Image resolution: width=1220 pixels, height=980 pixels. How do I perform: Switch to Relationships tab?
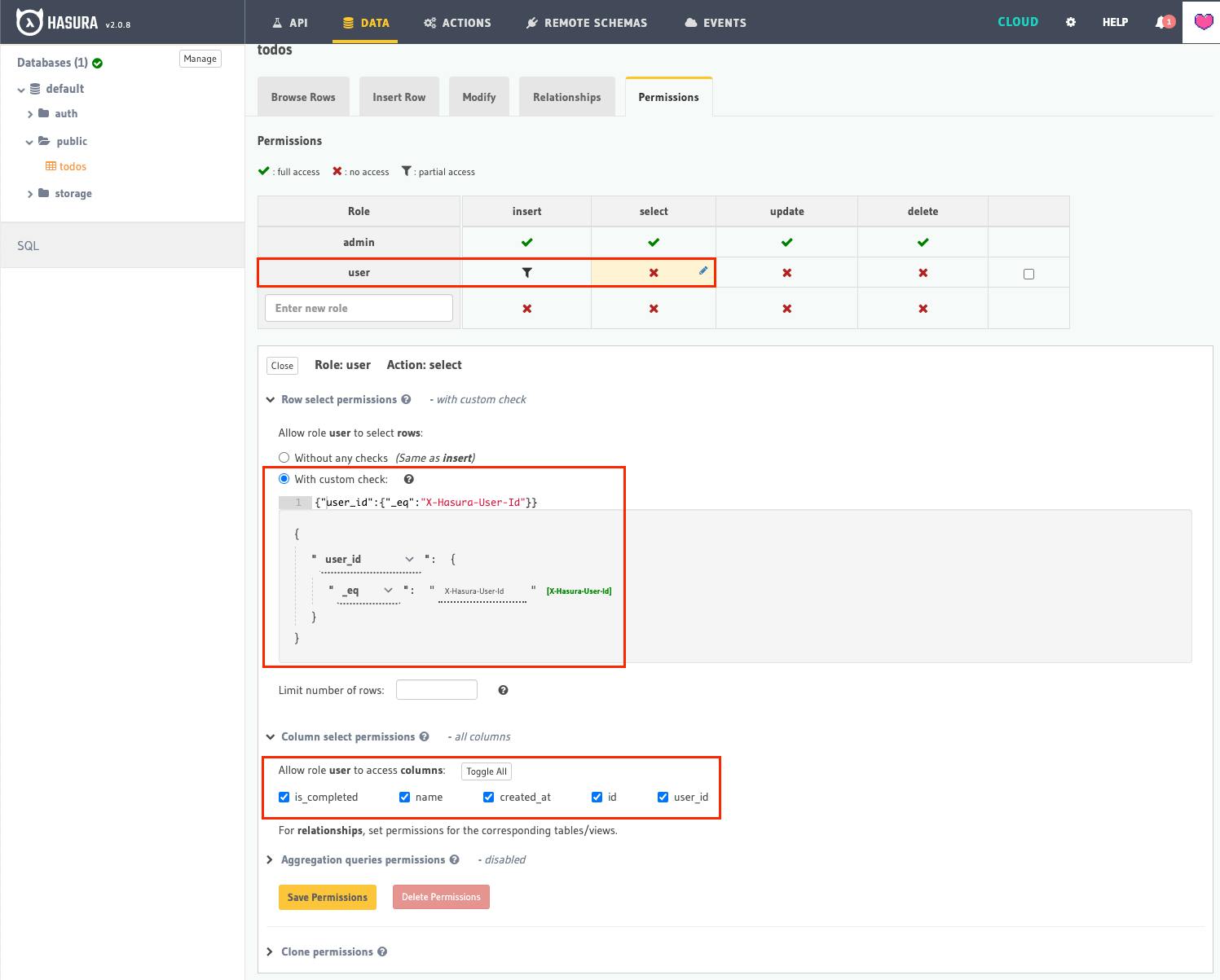[566, 97]
